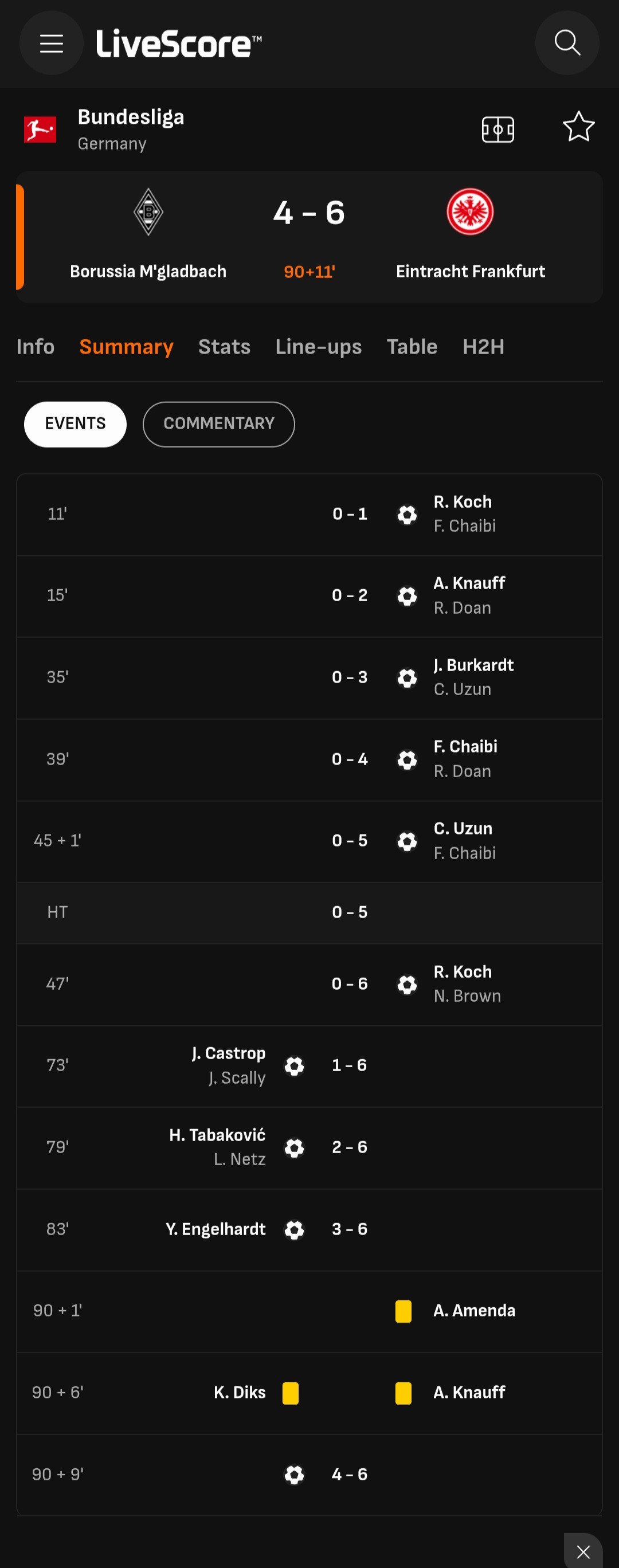
Task: Open Borussia M'gladbach team crest
Action: pos(148,212)
